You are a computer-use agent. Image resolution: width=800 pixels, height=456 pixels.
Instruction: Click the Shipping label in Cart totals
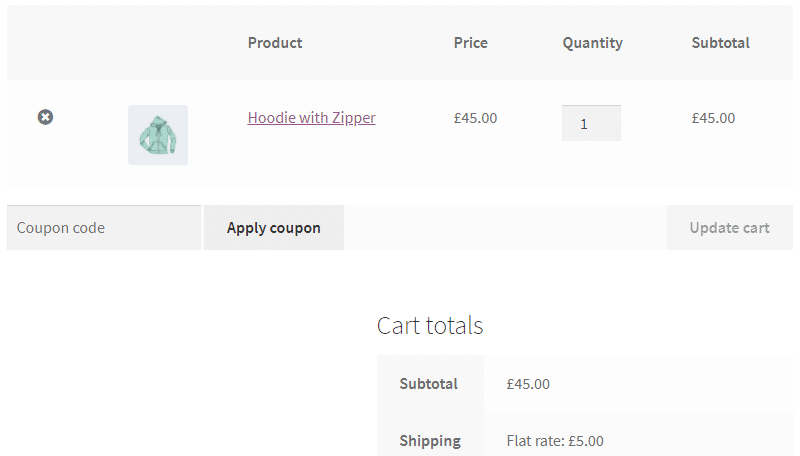click(430, 441)
